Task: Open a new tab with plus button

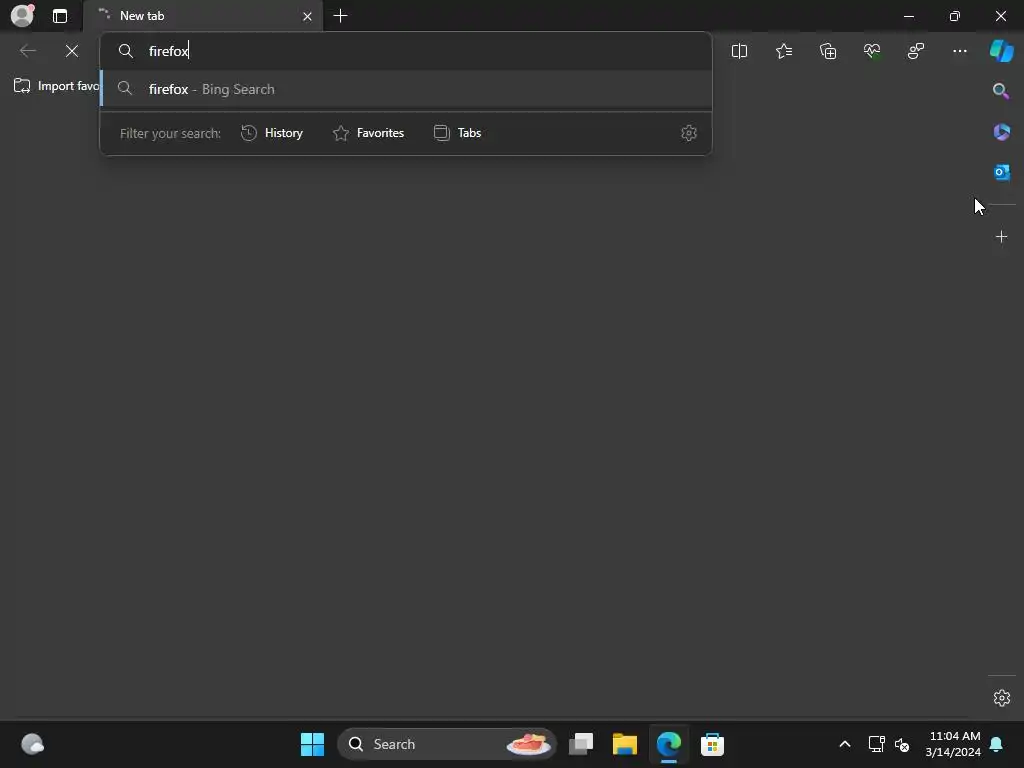Action: click(340, 16)
